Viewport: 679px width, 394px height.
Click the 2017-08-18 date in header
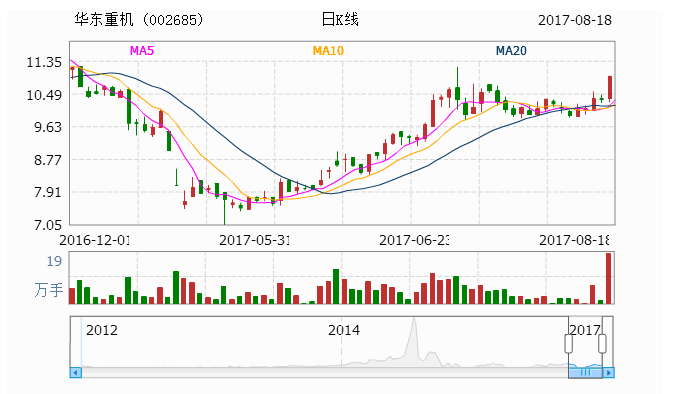tap(575, 20)
